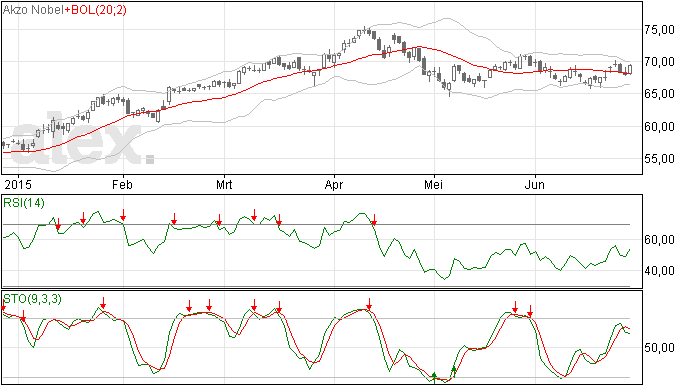Click the Apr date axis label
This screenshot has width=690, height=387.
[334, 184]
